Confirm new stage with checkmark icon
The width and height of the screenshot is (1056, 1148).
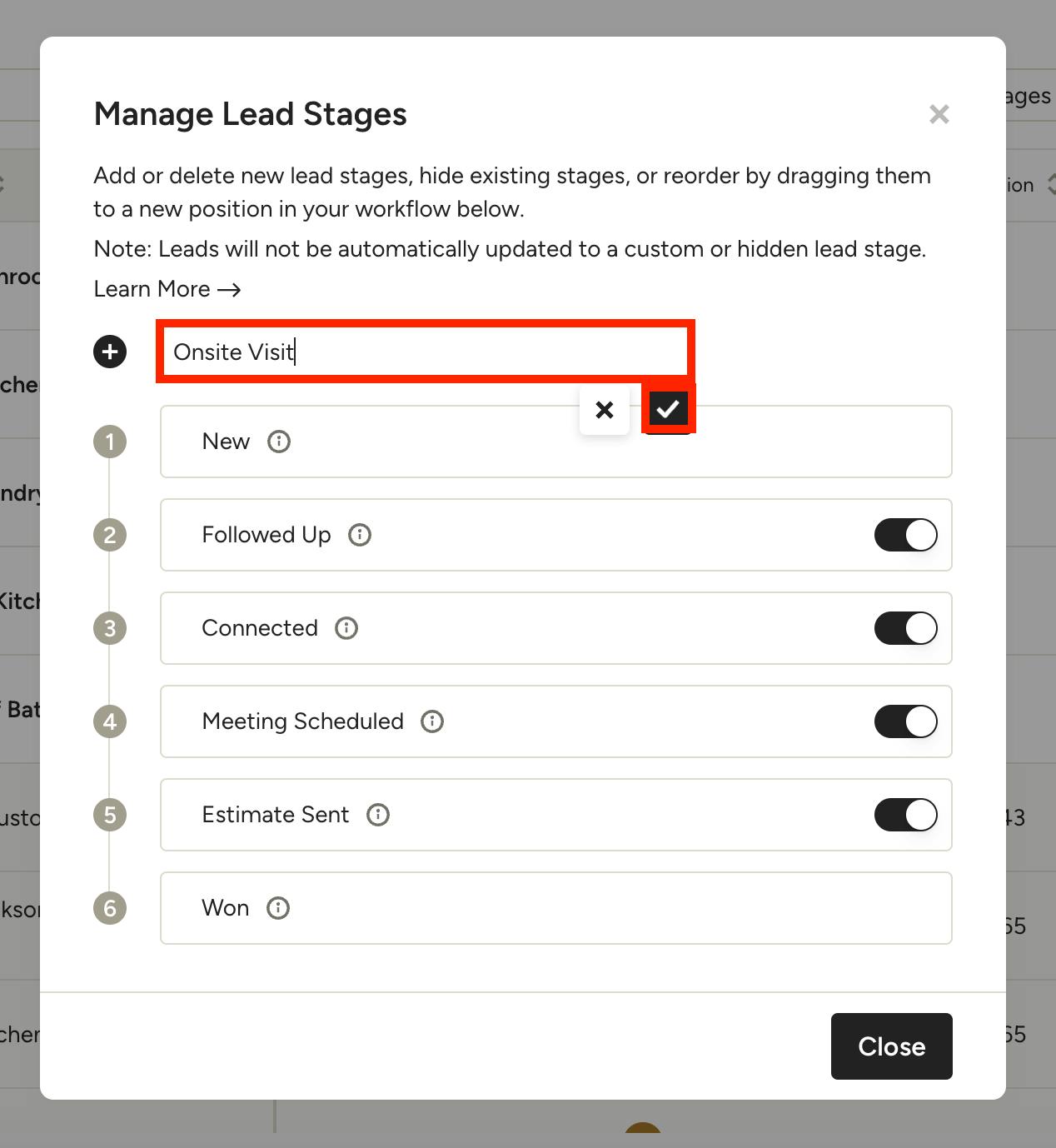(x=668, y=409)
